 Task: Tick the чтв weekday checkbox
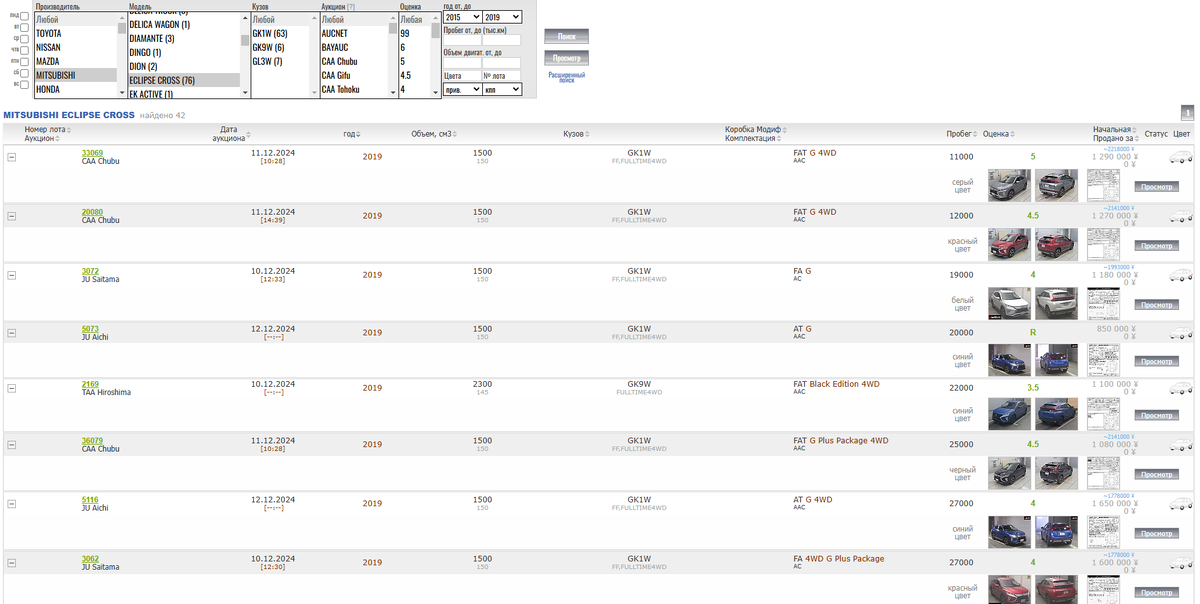(24, 49)
